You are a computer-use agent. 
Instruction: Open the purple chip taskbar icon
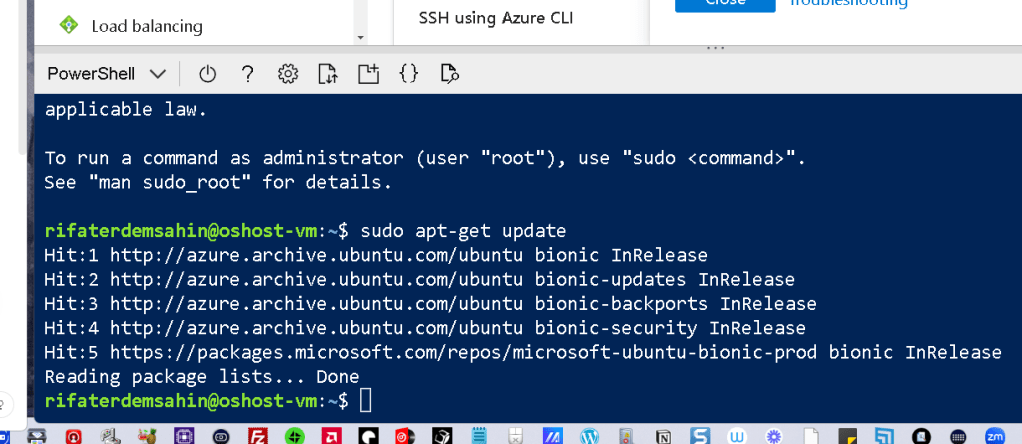[184, 436]
